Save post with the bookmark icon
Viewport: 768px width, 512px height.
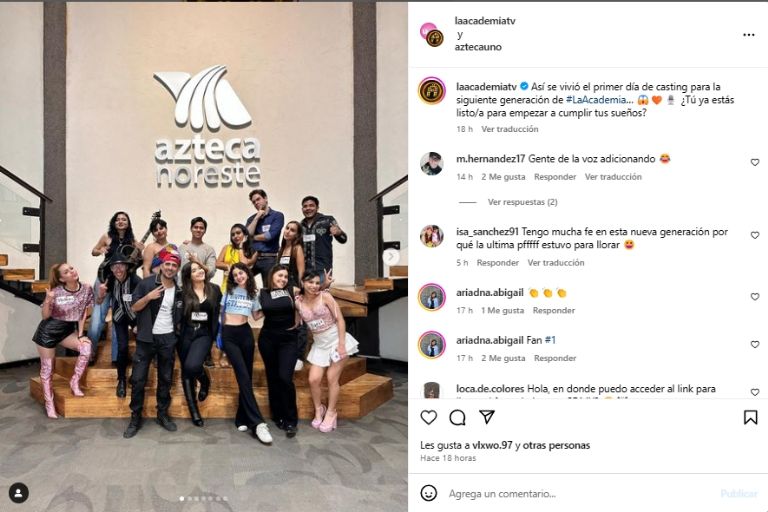click(x=750, y=417)
